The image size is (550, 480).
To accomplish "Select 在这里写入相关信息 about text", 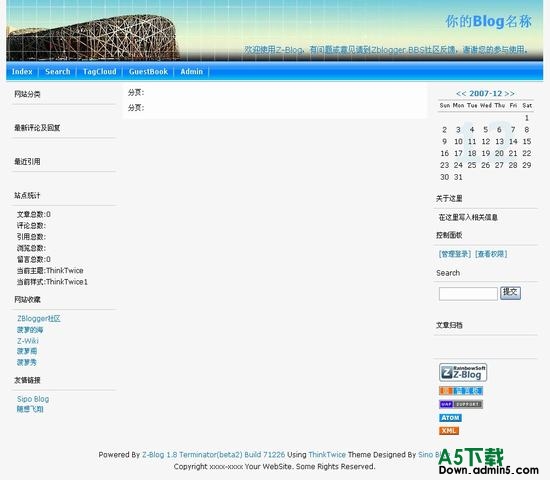I will click(468, 218).
